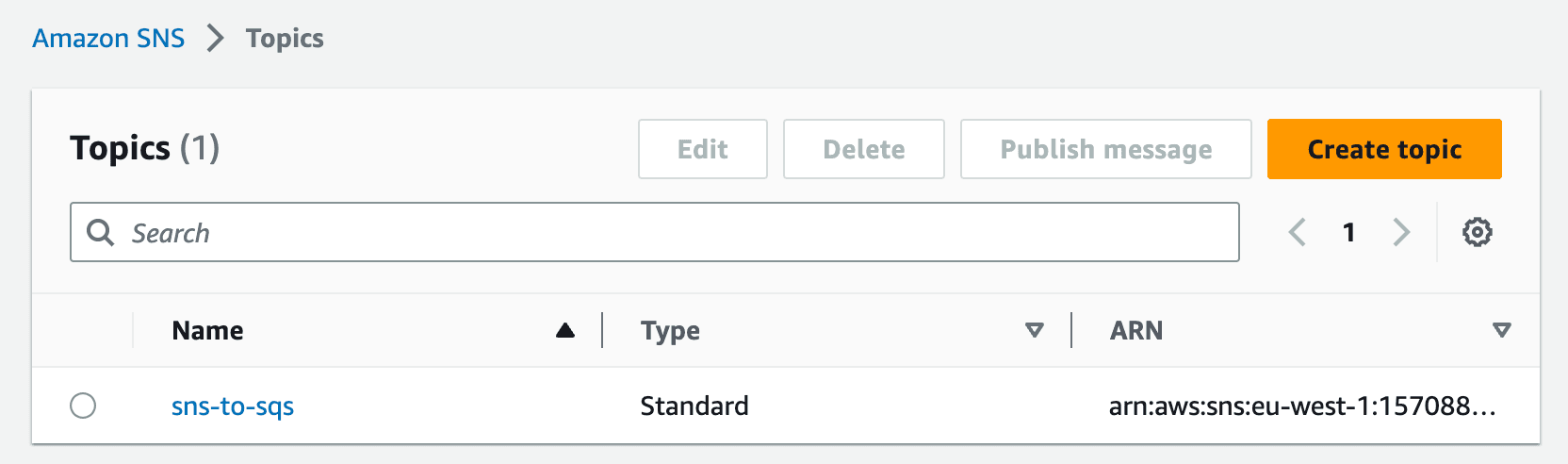This screenshot has width=1568, height=464.
Task: Click the Edit button
Action: [x=703, y=149]
